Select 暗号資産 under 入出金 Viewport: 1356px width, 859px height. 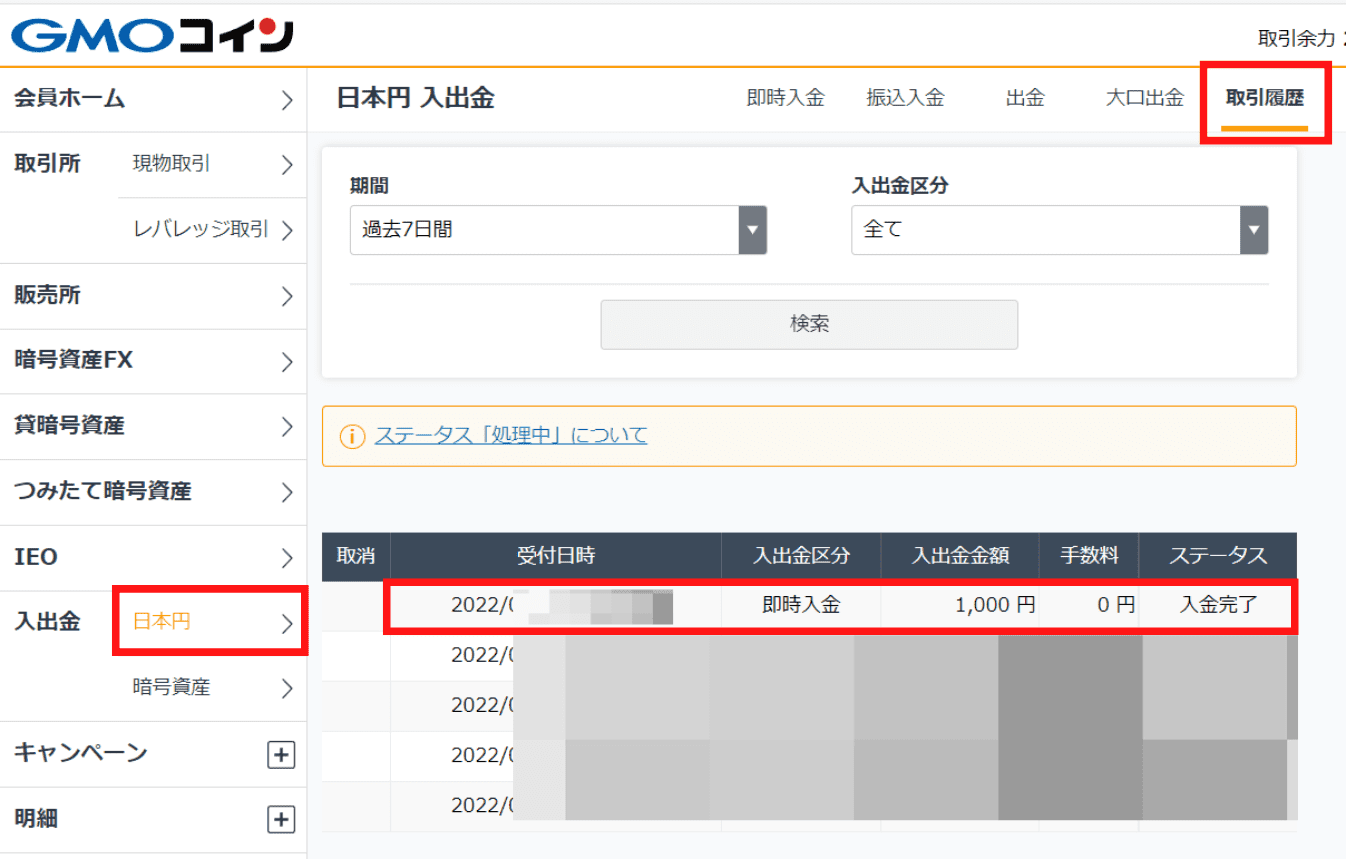point(213,688)
